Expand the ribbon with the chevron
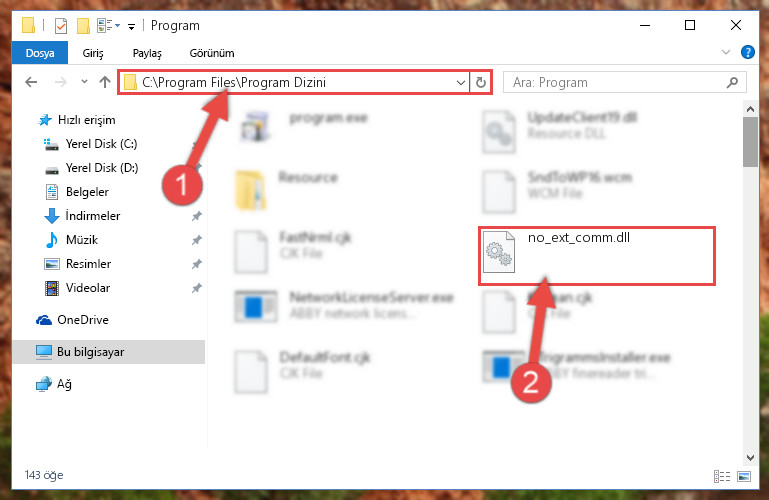769x500 pixels. pyautogui.click(x=726, y=52)
